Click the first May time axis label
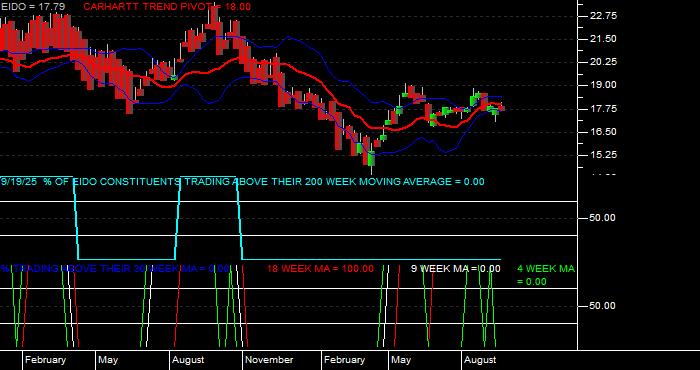Screen dimensions: 700x370 coord(108,360)
